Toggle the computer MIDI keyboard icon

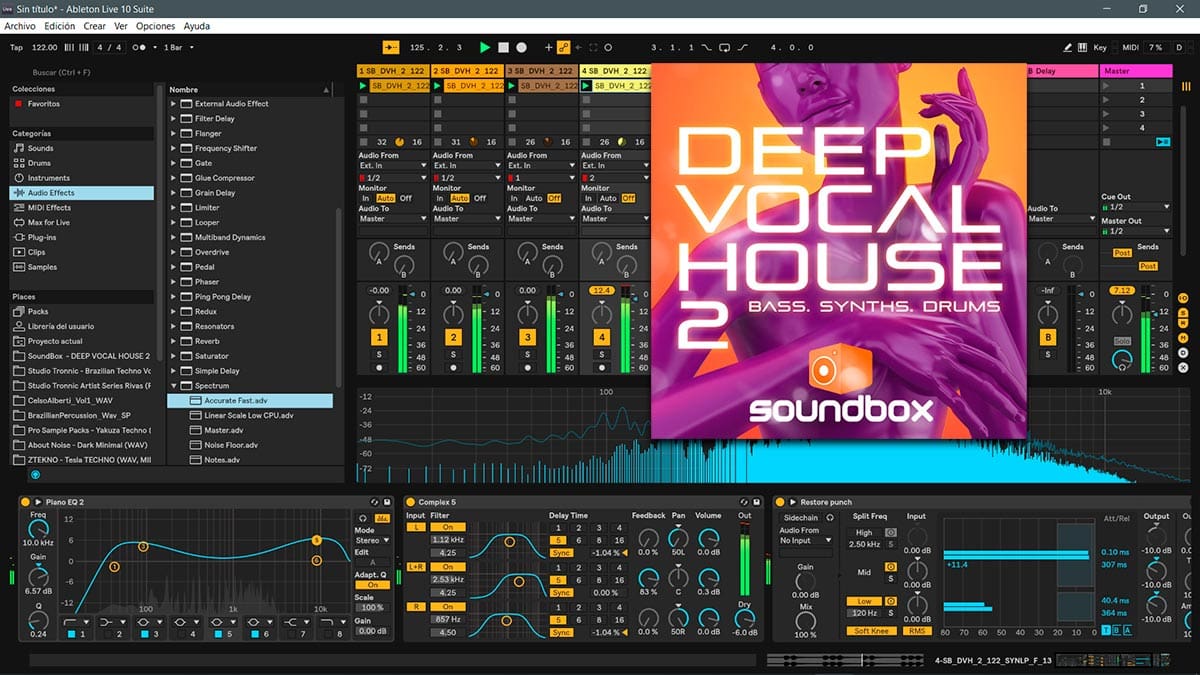(1083, 47)
